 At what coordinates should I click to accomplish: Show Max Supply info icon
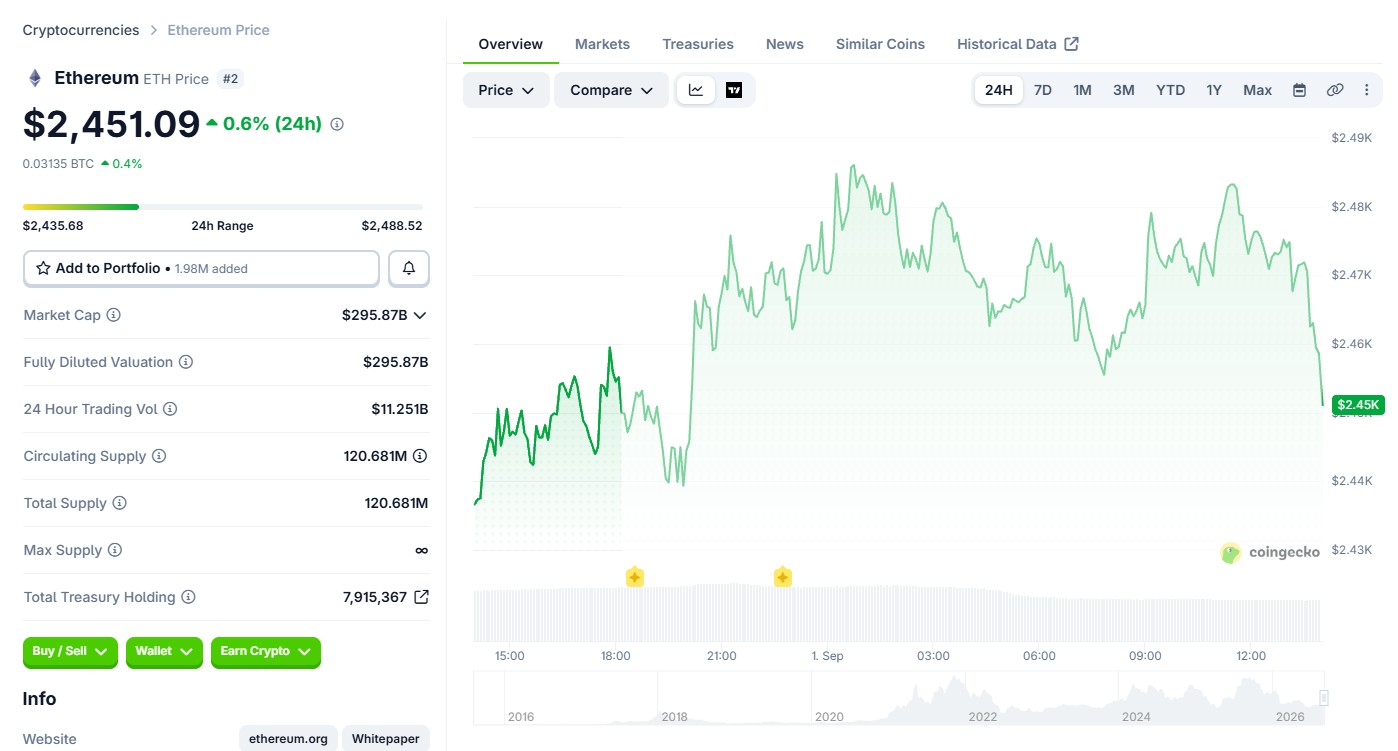[x=115, y=550]
